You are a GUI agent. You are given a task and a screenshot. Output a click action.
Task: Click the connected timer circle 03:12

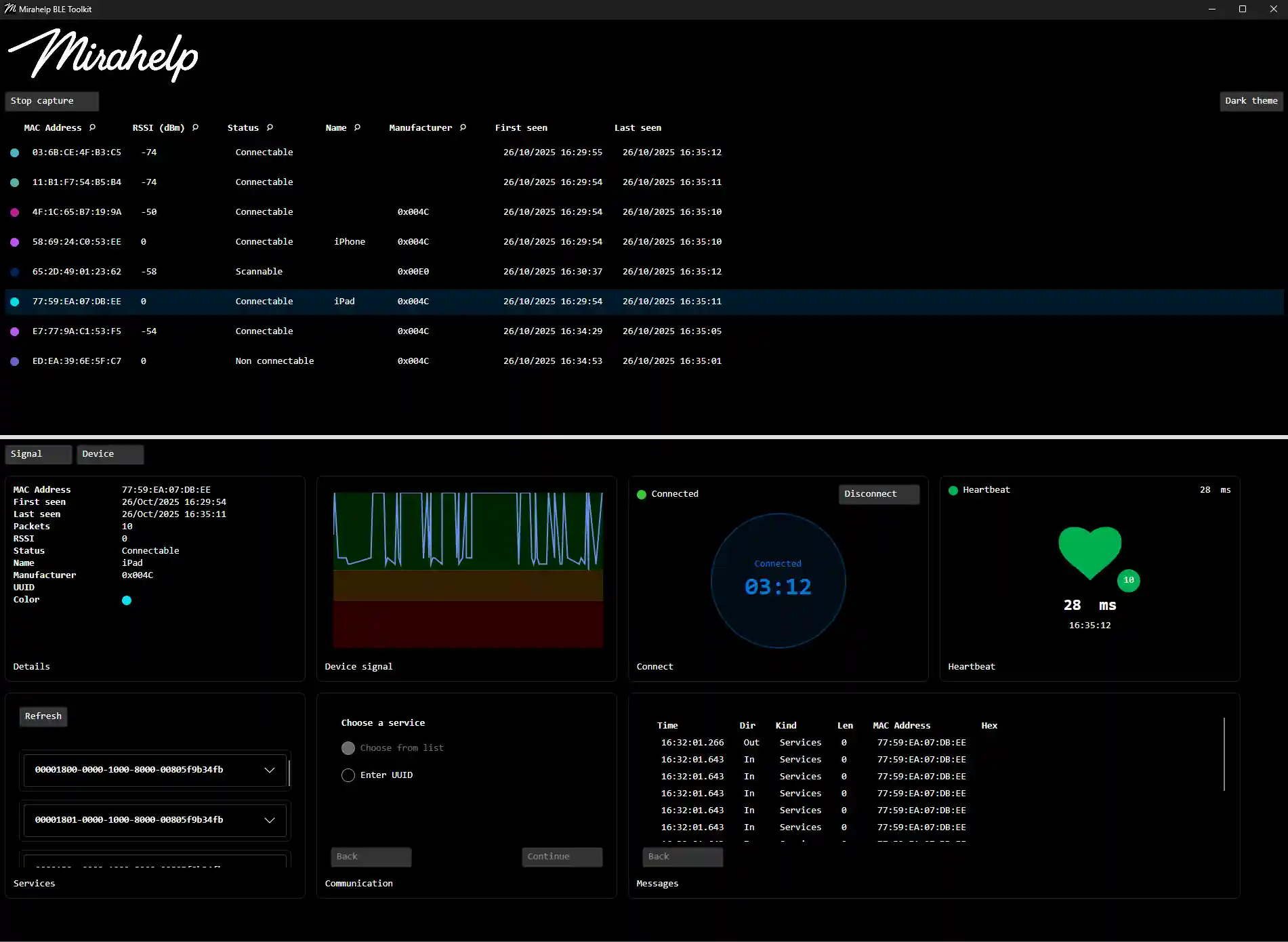pos(778,581)
